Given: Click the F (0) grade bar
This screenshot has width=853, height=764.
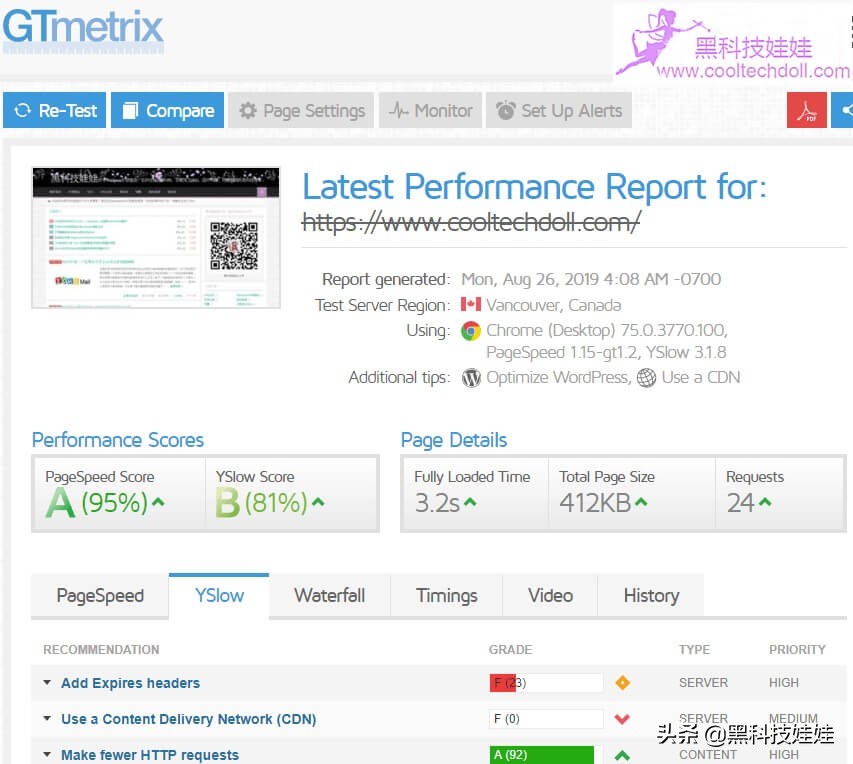Looking at the screenshot, I should 546,719.
